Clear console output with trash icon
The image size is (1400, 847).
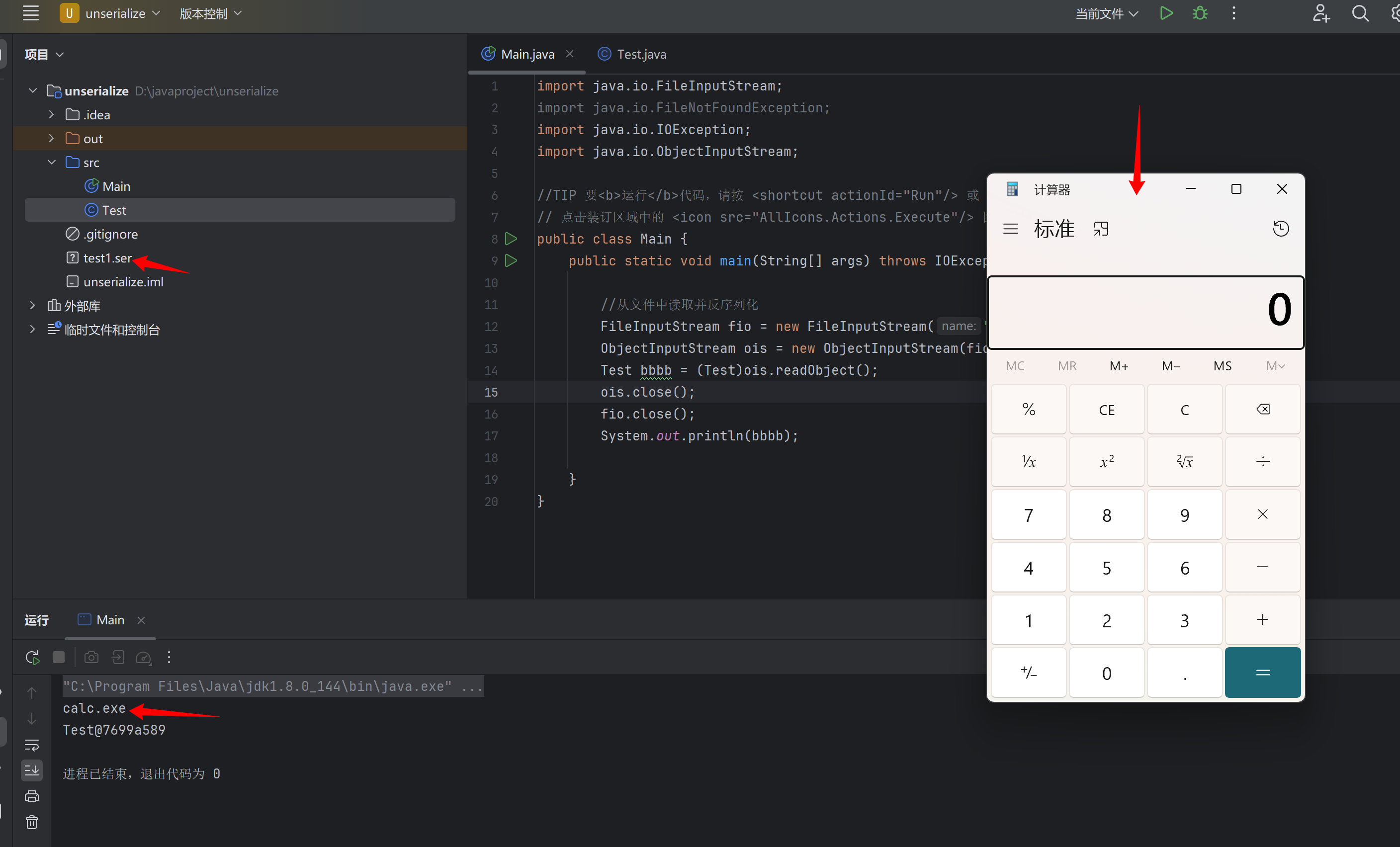pos(32,822)
